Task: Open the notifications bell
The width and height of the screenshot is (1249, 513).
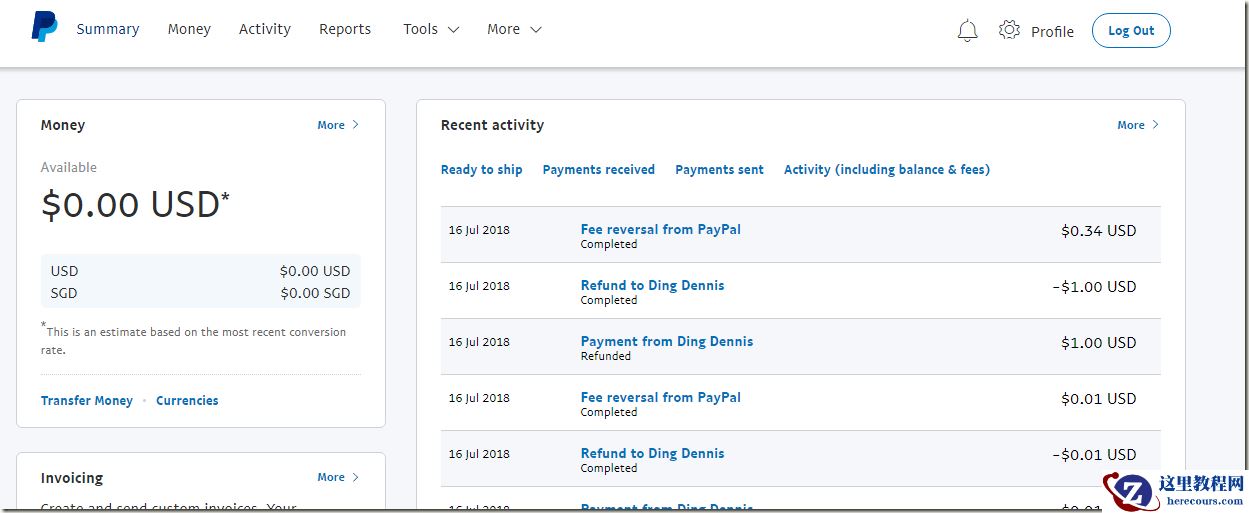Action: pos(967,31)
